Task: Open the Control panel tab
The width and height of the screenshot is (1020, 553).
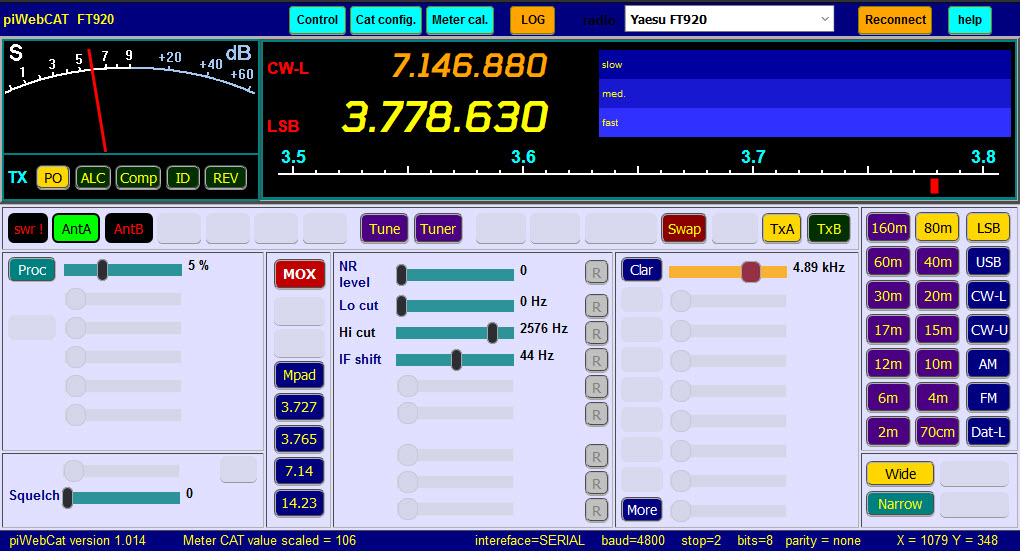Action: click(x=317, y=20)
